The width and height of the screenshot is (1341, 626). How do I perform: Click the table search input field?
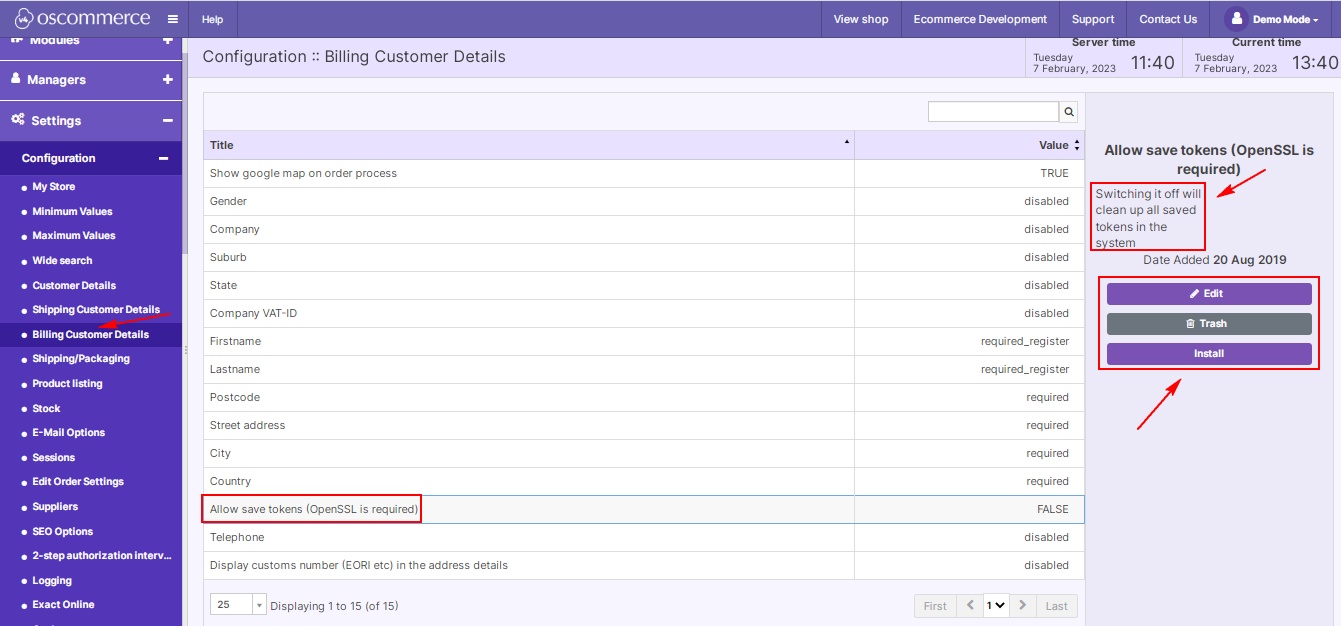(993, 112)
